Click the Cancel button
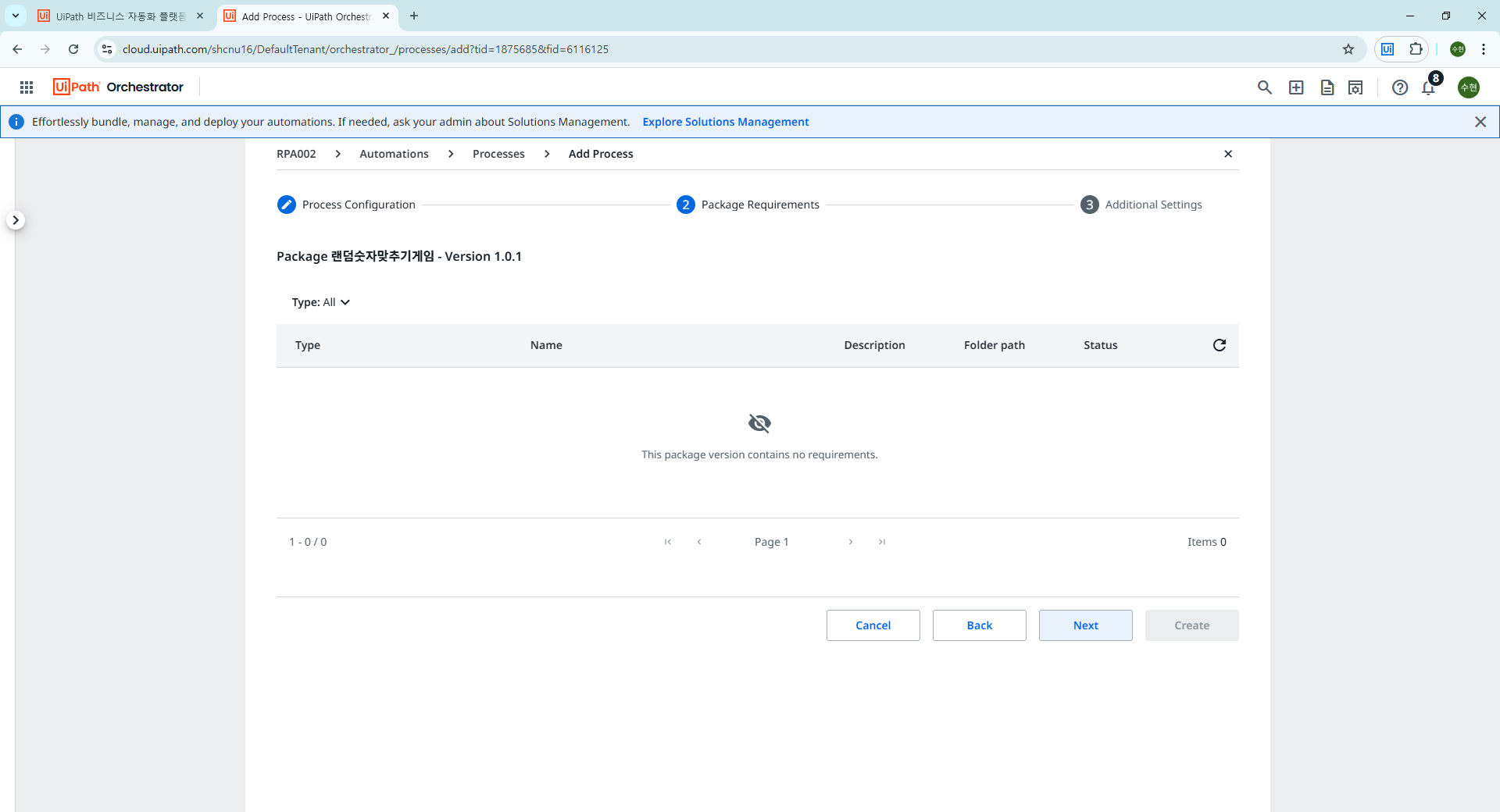1500x812 pixels. pyautogui.click(x=873, y=625)
